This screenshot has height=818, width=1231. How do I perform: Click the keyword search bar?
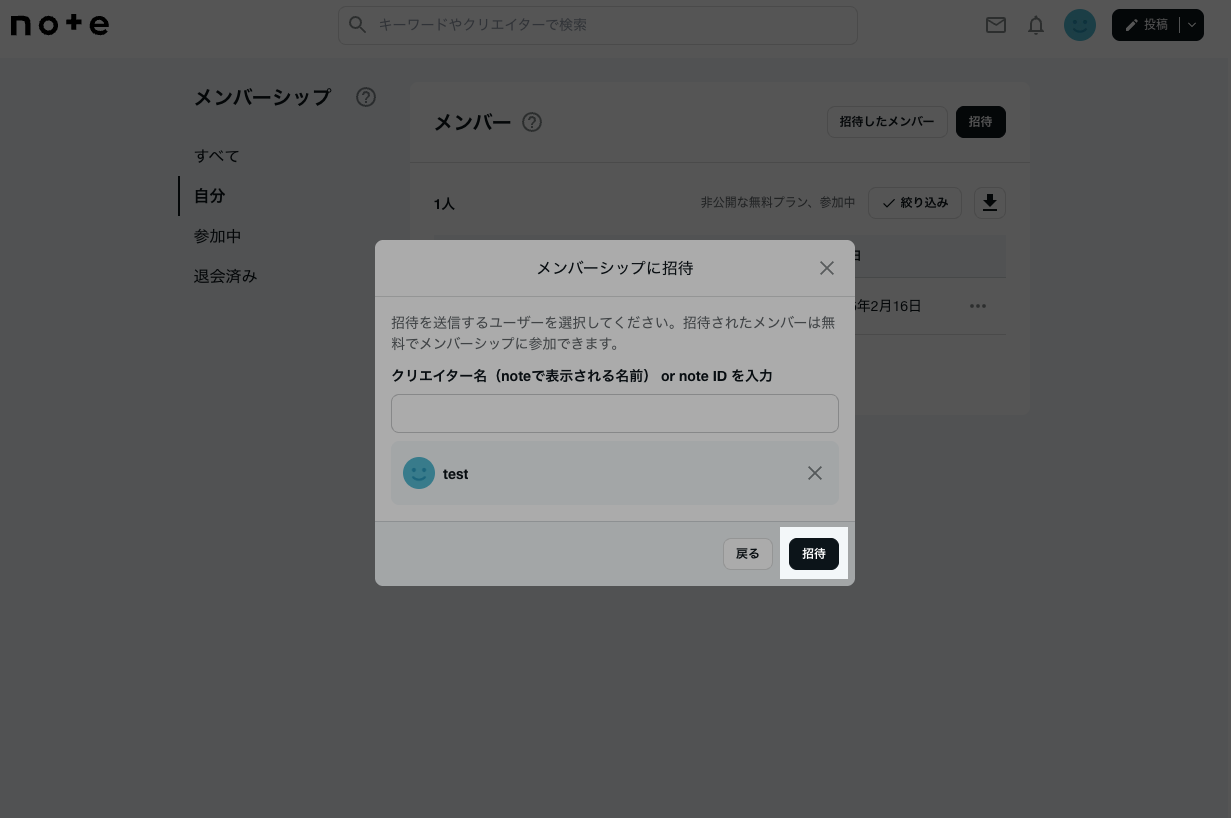597,25
